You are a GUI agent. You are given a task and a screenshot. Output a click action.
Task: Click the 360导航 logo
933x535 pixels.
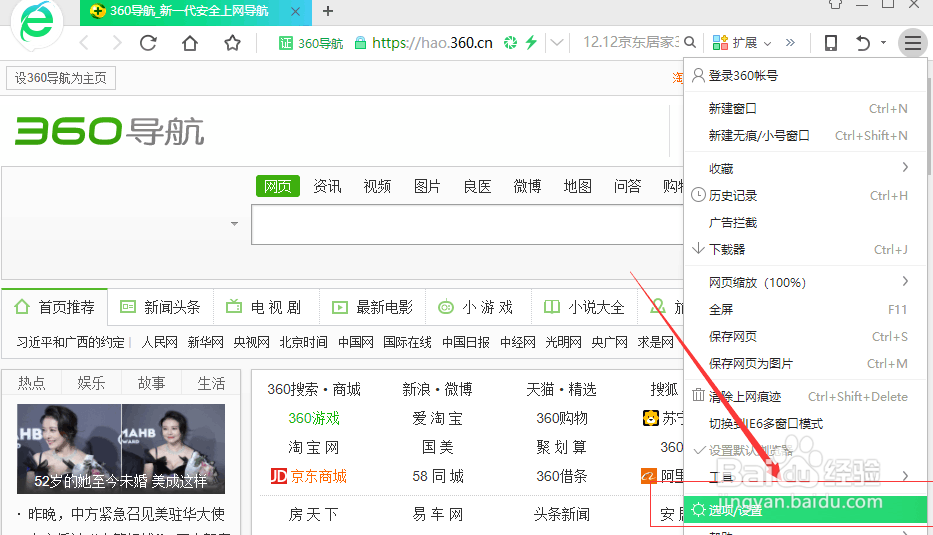(109, 131)
